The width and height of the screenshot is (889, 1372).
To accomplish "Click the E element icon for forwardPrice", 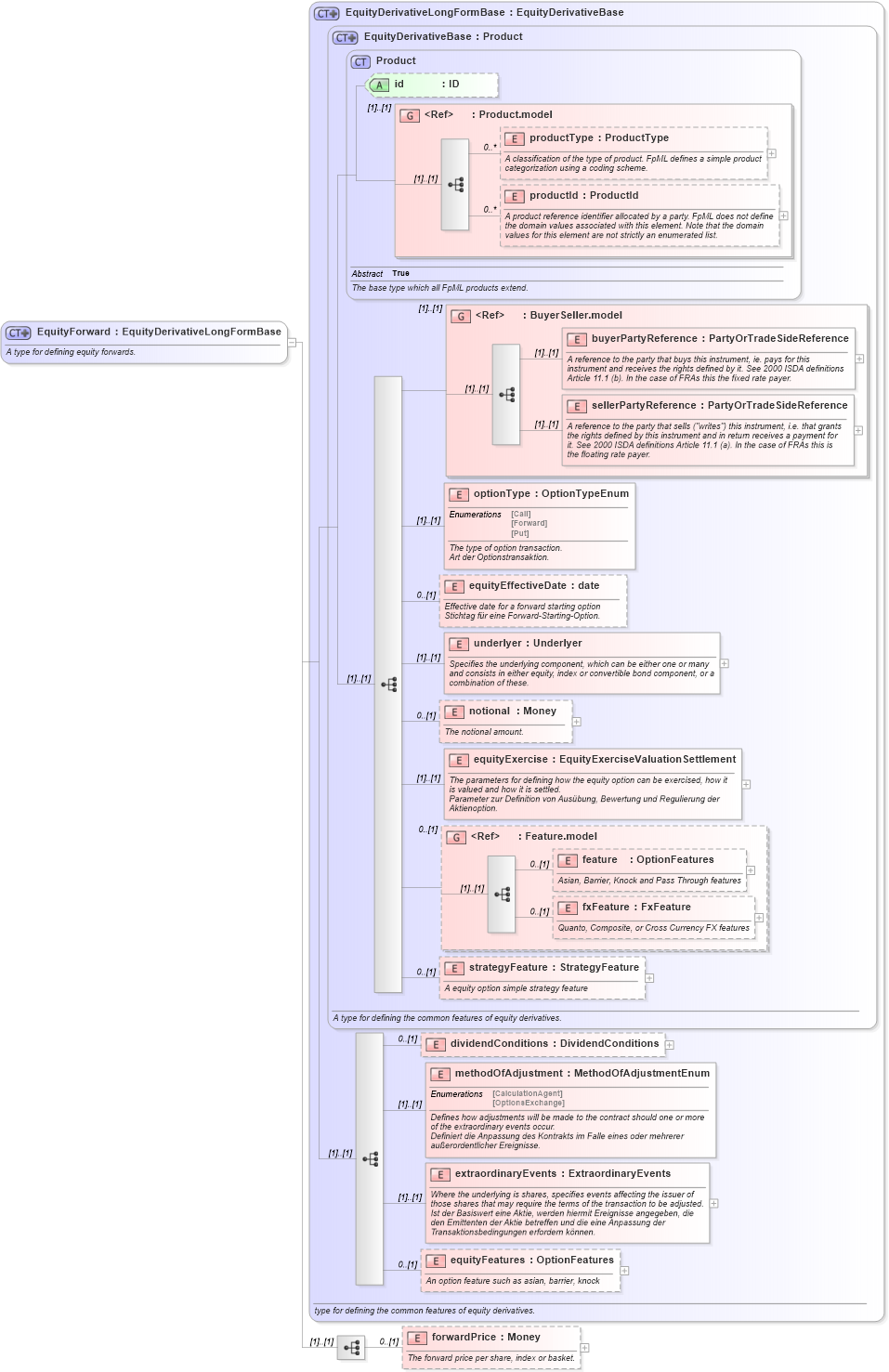I will point(416,1338).
